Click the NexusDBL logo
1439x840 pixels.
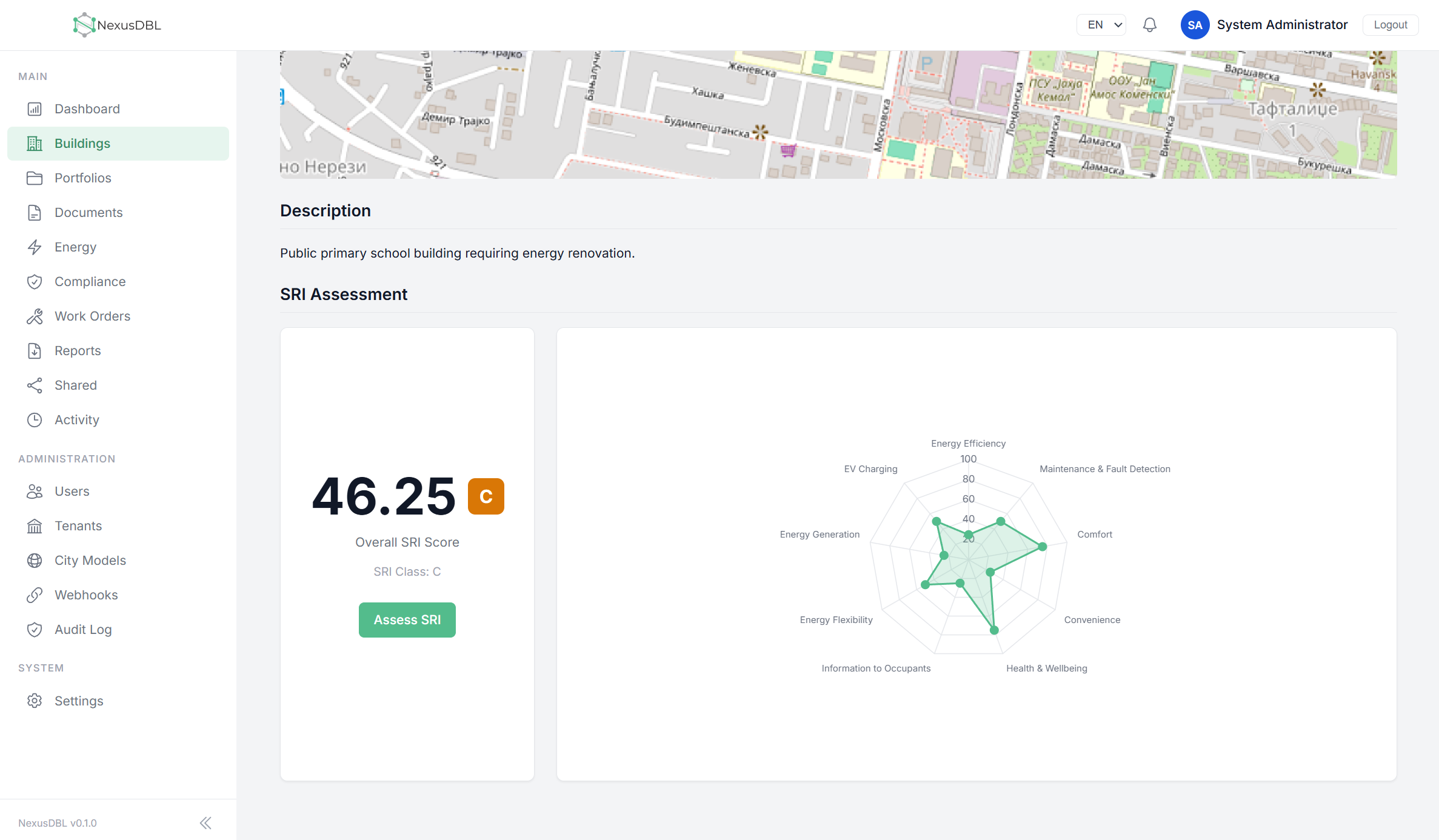tap(117, 25)
